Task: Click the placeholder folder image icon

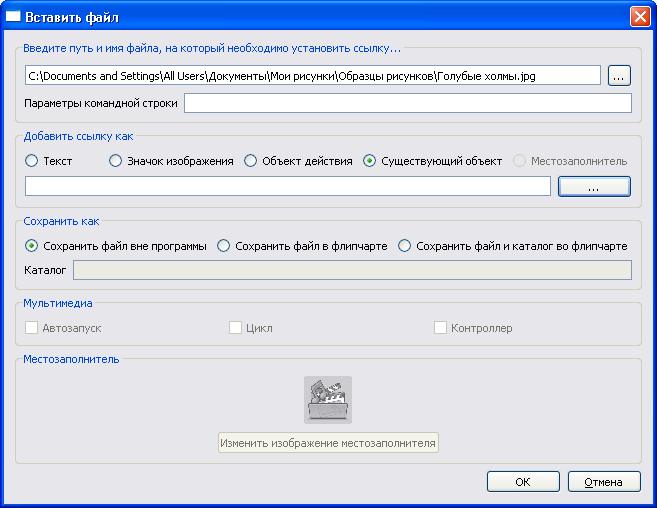Action: (328, 400)
